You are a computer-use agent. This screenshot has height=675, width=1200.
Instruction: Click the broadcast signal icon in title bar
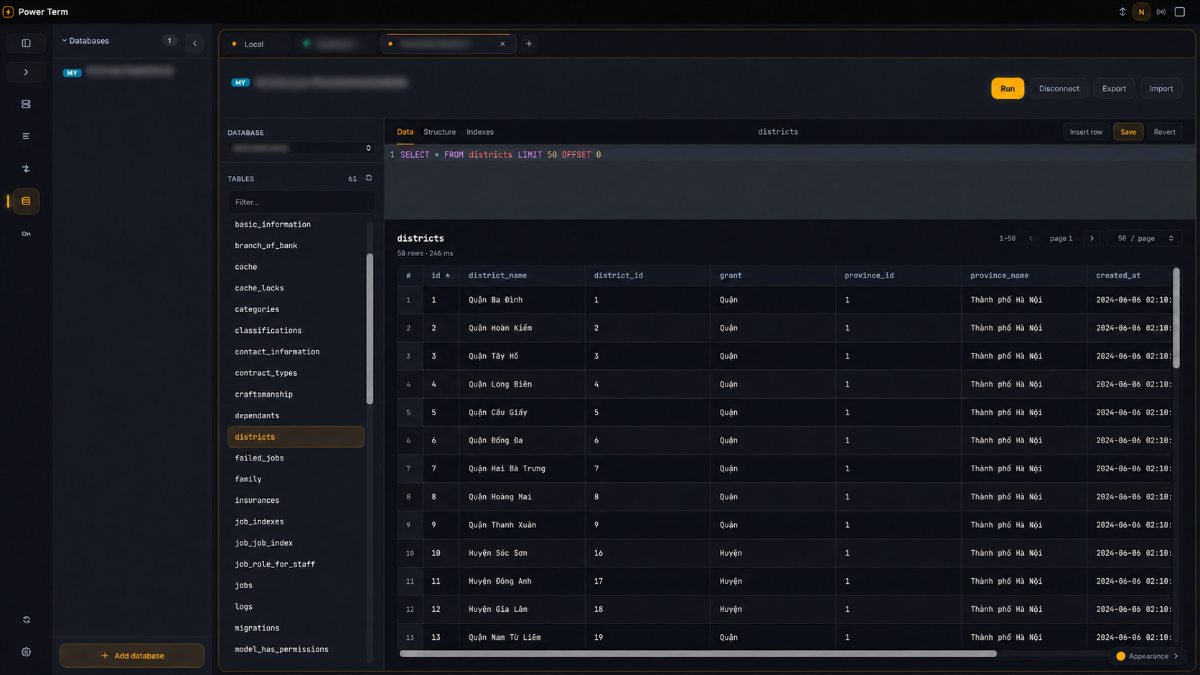1161,12
